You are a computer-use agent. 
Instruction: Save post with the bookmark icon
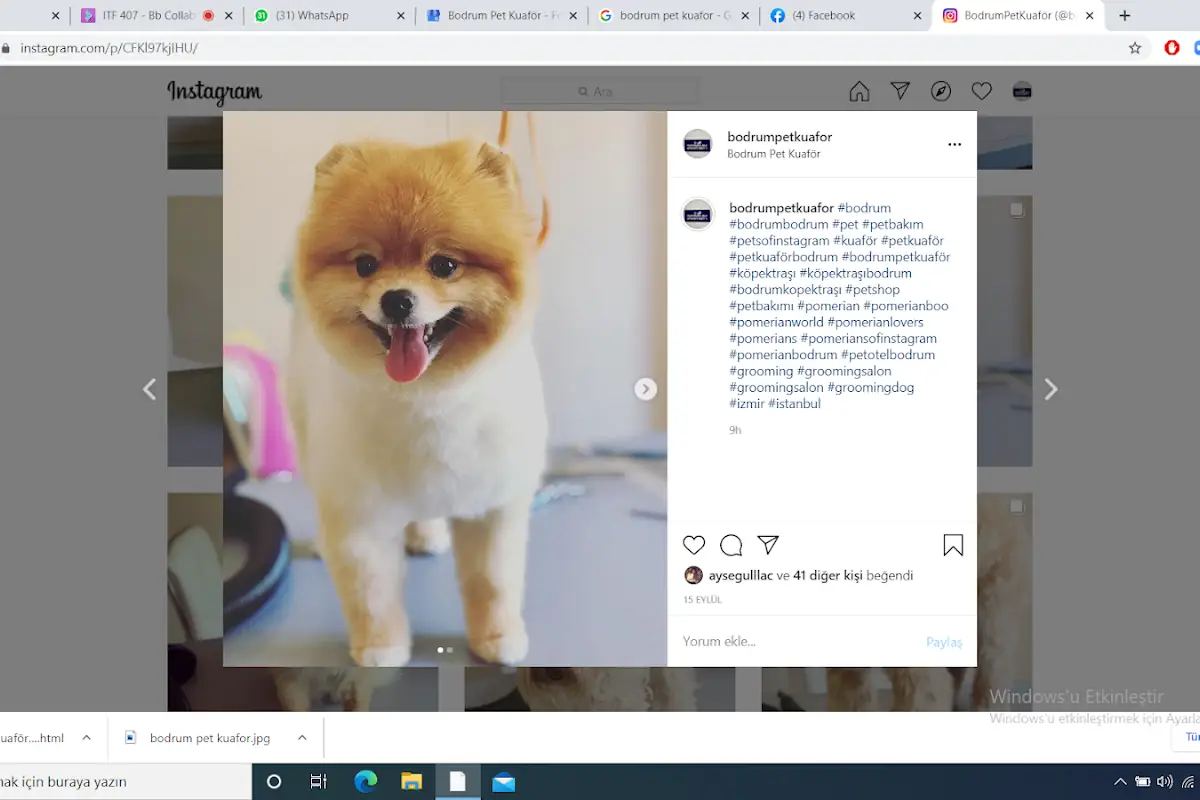click(953, 545)
